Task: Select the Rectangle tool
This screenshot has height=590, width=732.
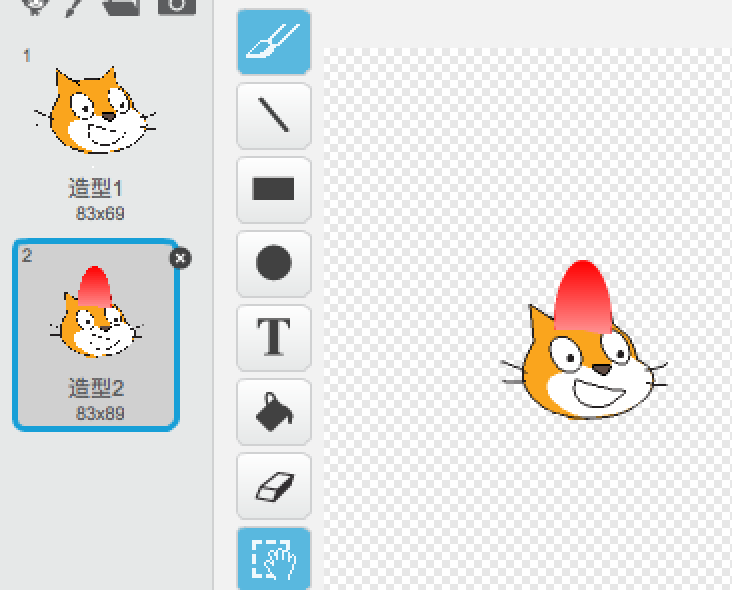Action: [274, 190]
